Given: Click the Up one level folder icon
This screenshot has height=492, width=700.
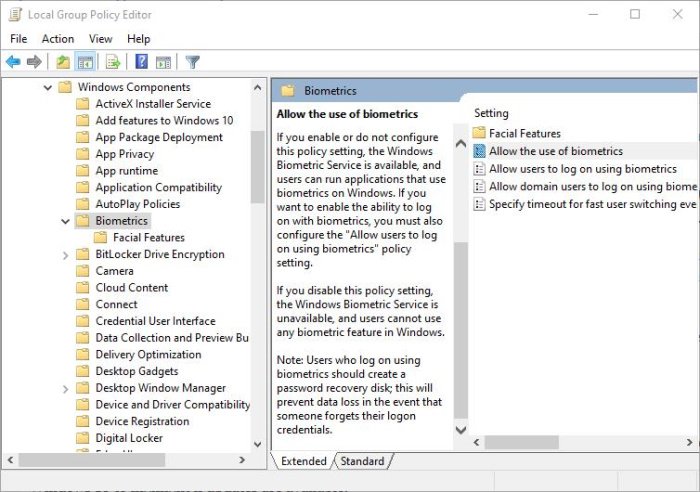Looking at the screenshot, I should pos(63,62).
